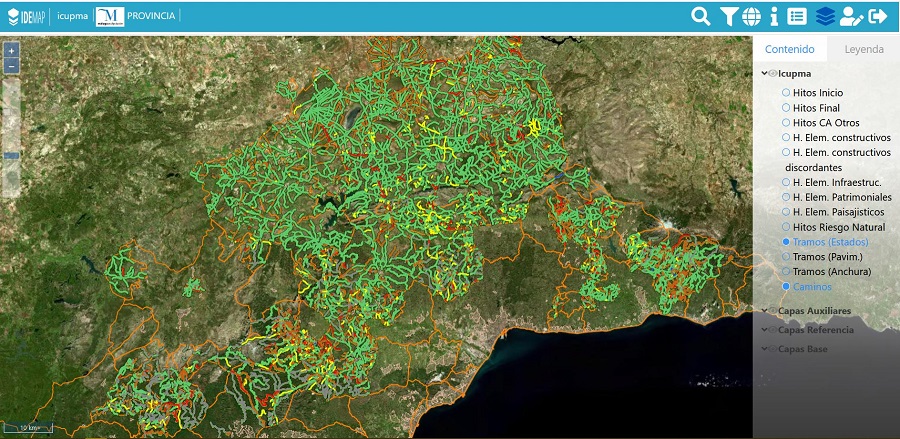Enable the Hitos Inicio layer
The height and width of the screenshot is (439, 900).
786,92
